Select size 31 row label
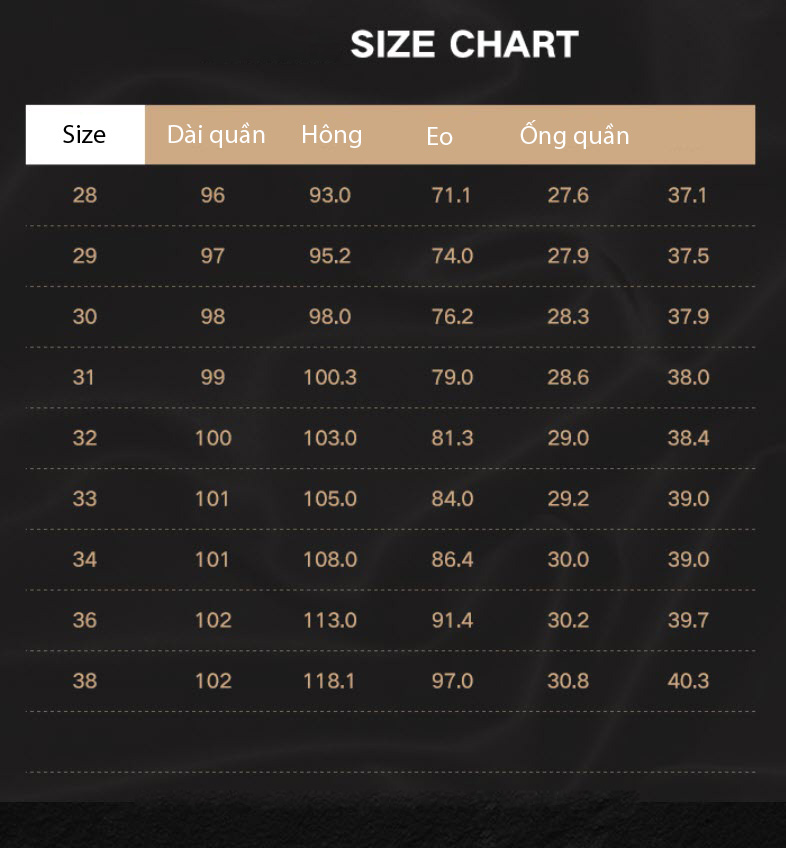The width and height of the screenshot is (786, 848). [84, 377]
